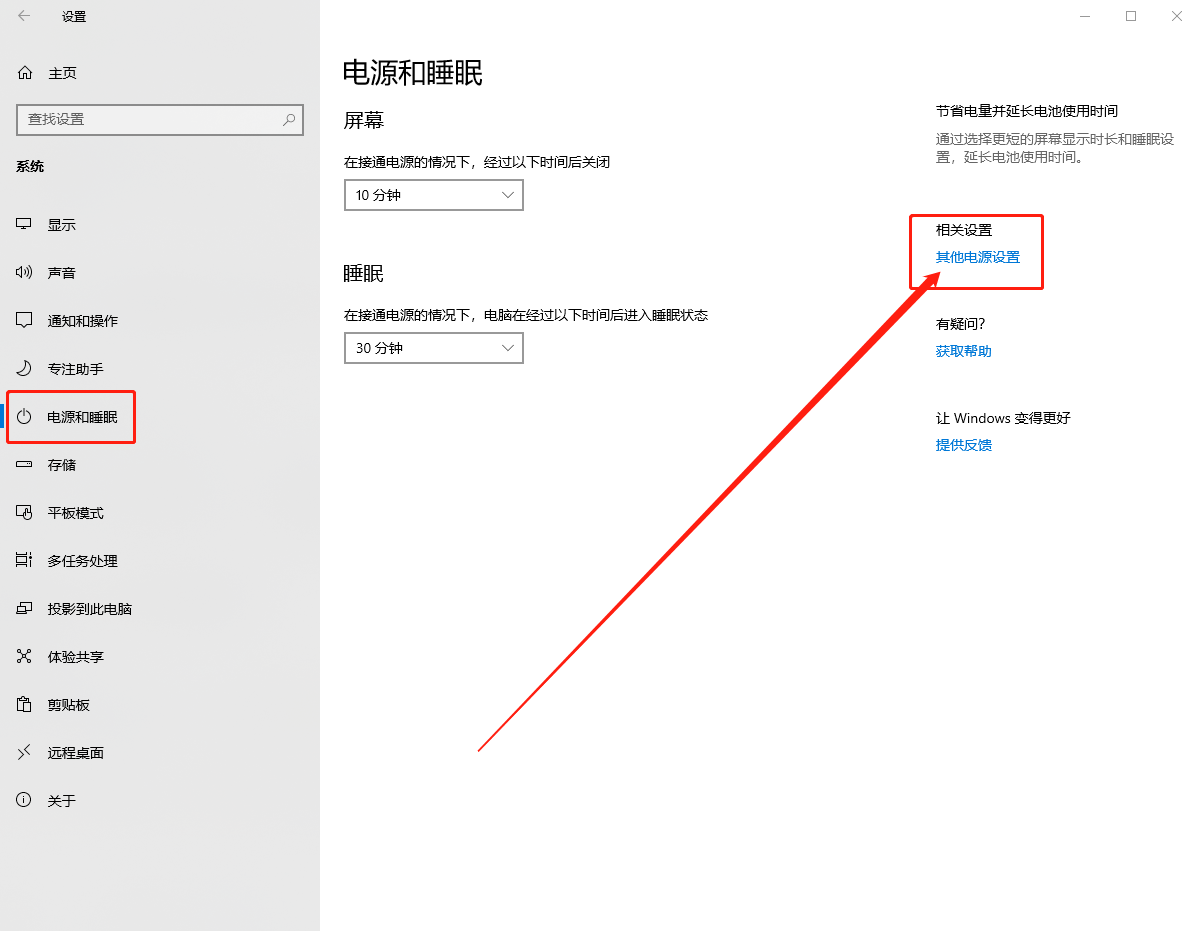
Task: Open the sleep timeout dropdown showing 30 分钟
Action: [x=433, y=348]
